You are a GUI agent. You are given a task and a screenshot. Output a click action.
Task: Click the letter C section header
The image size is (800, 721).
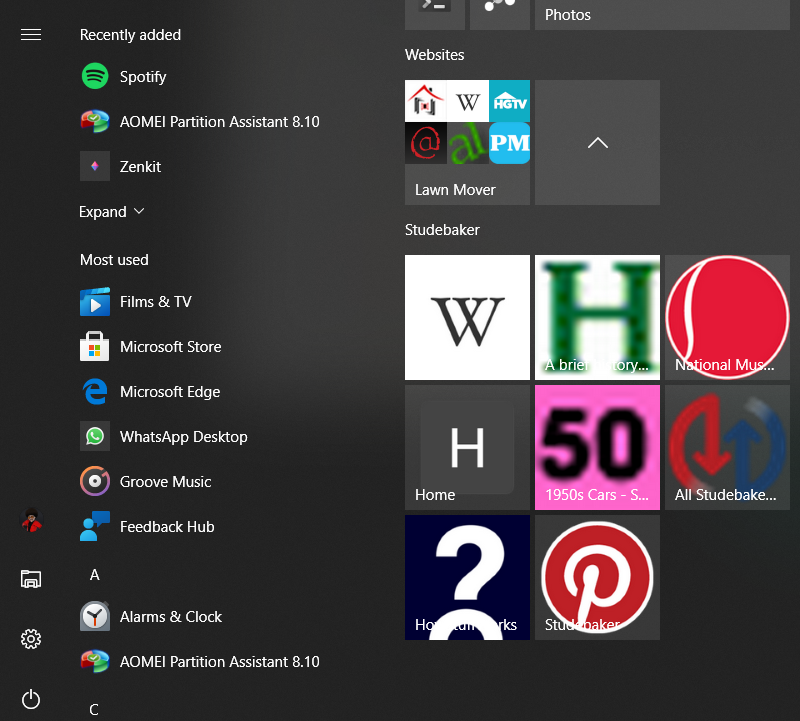tap(94, 709)
